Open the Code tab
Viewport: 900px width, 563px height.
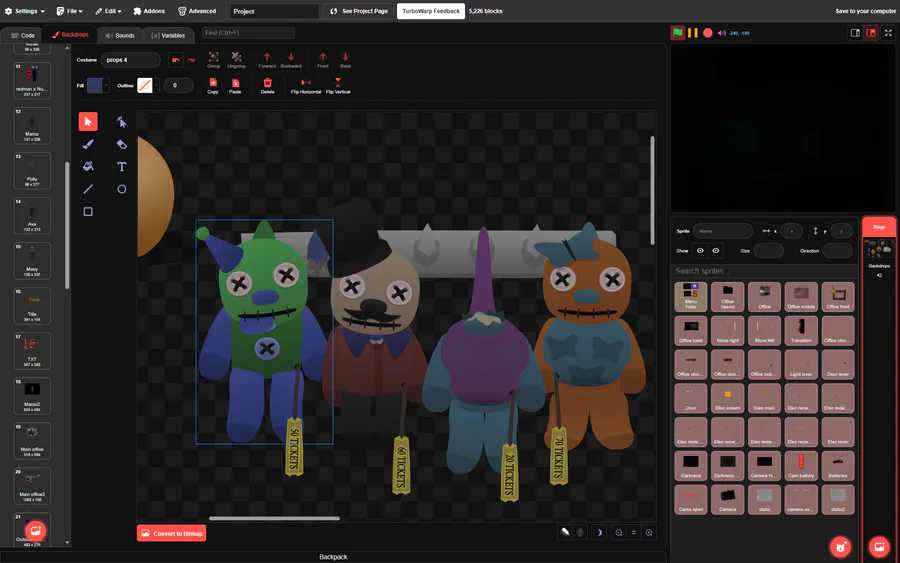tap(23, 35)
